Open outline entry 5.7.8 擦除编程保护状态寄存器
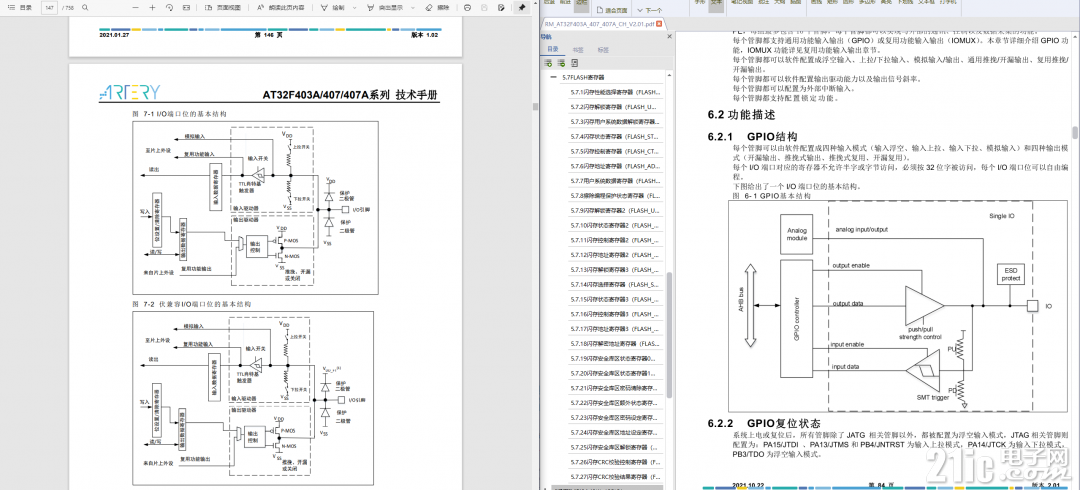1080x490 pixels. point(616,196)
